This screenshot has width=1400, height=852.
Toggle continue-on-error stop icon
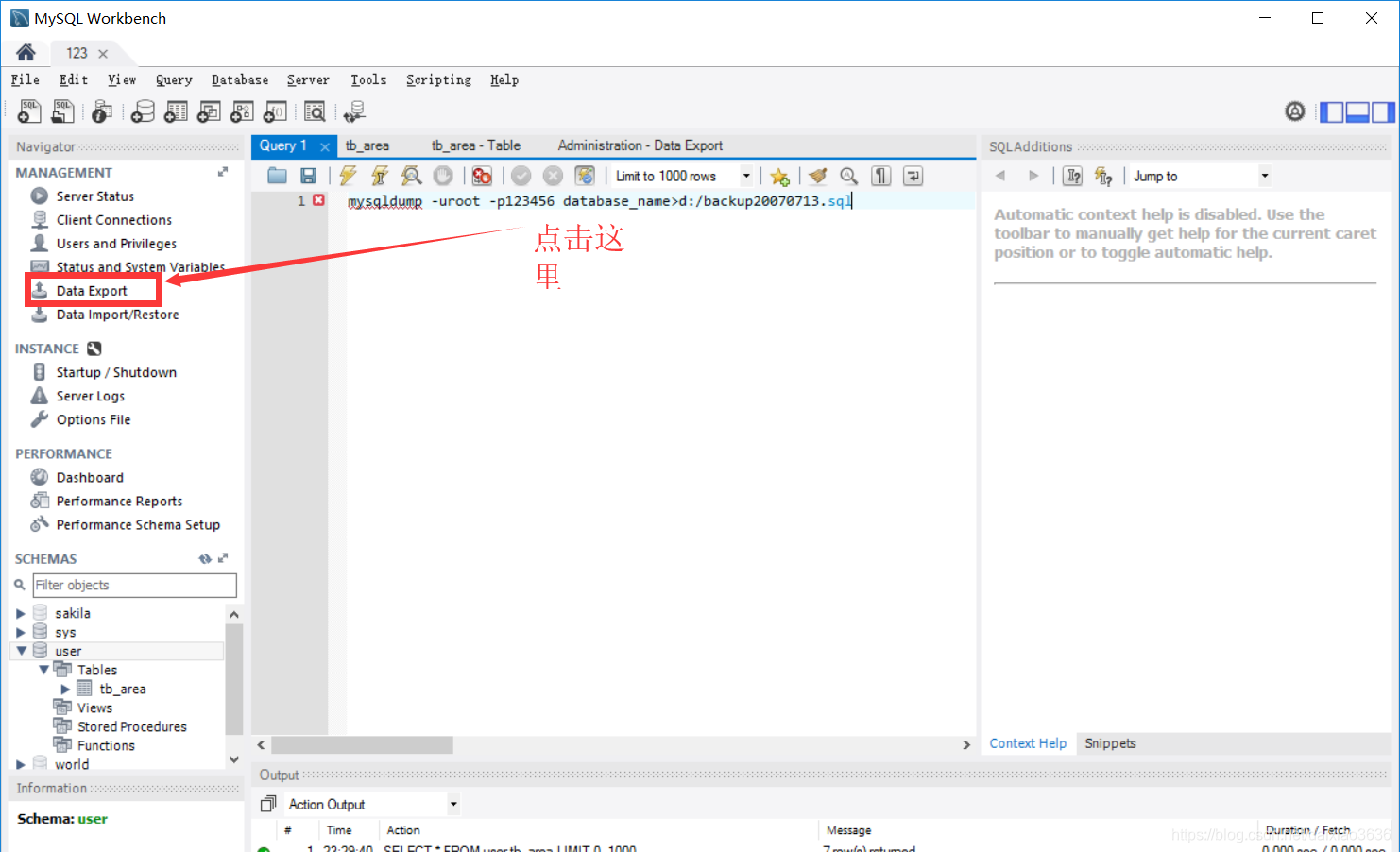[x=482, y=176]
